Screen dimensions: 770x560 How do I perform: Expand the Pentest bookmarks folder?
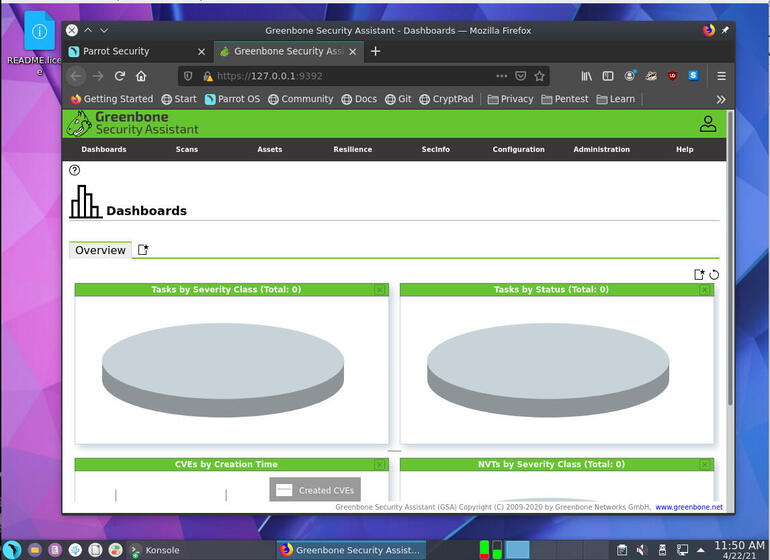[565, 99]
